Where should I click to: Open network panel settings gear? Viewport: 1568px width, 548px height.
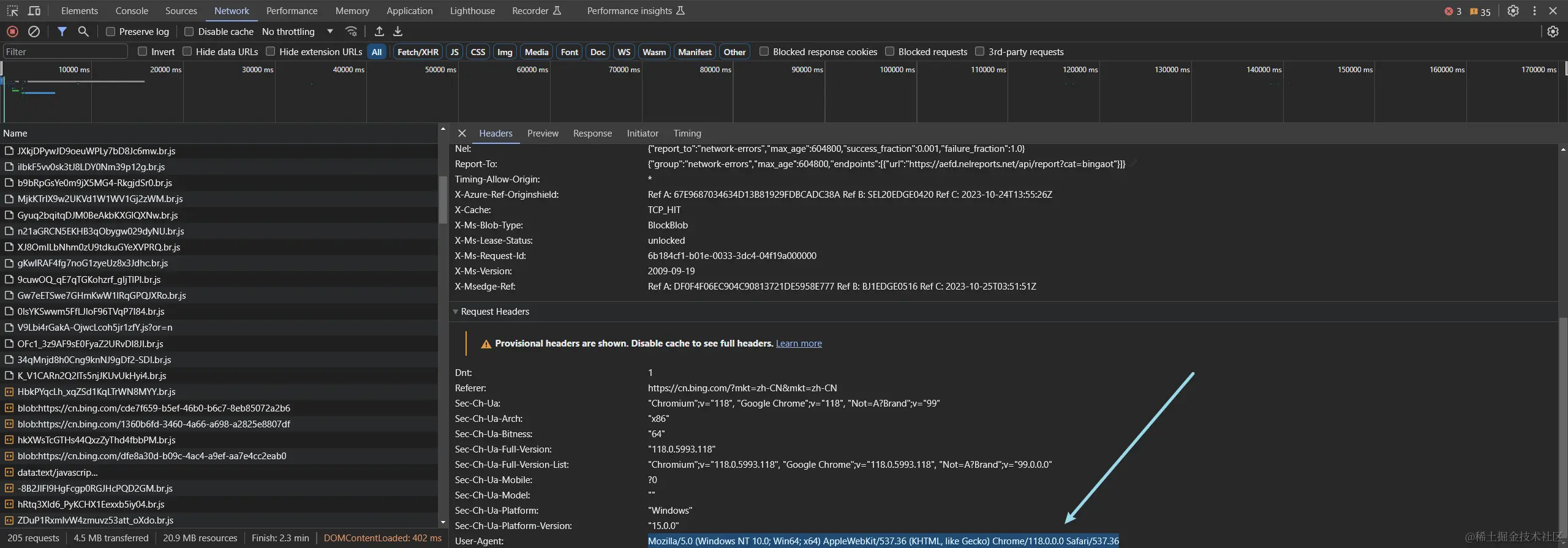tap(1553, 31)
